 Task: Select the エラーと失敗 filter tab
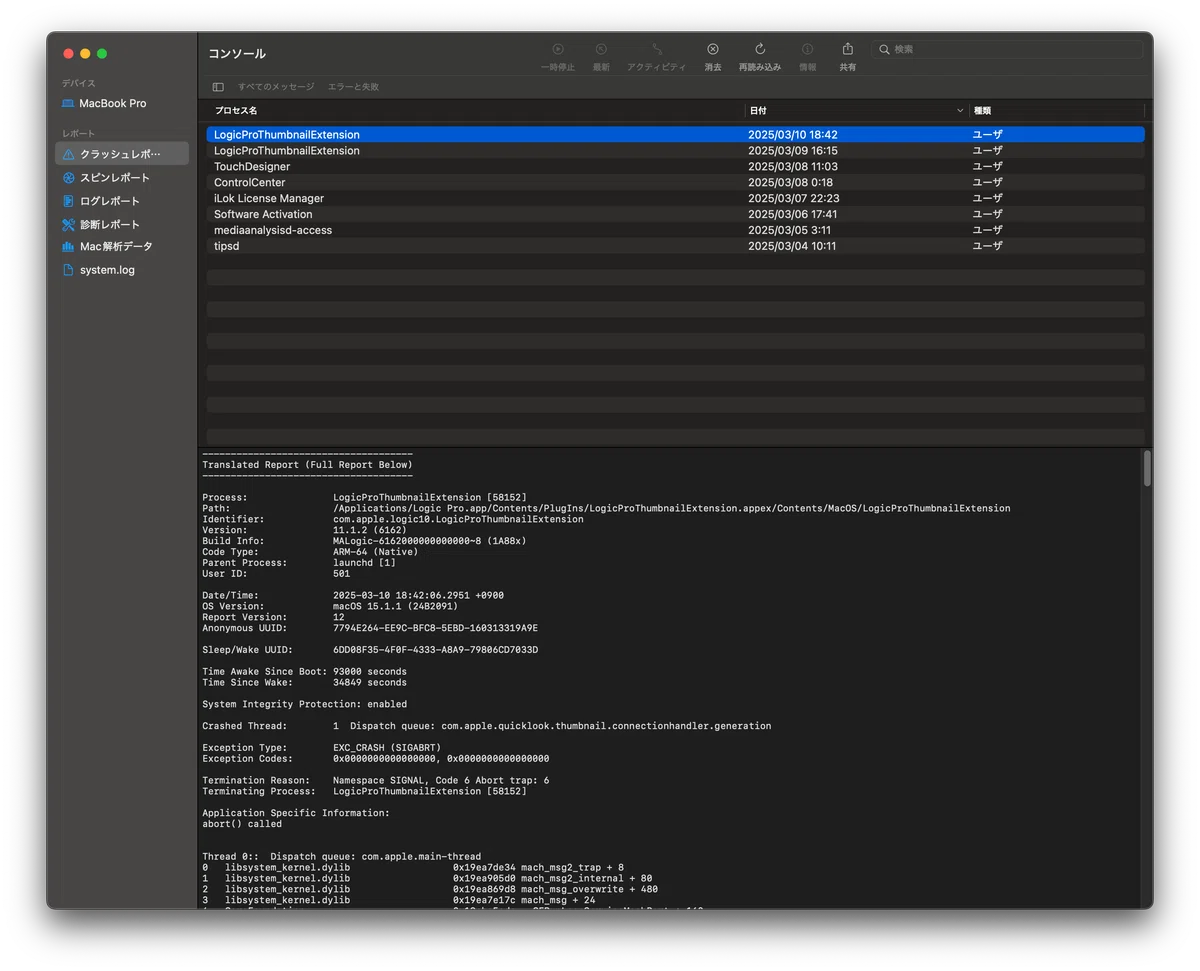pos(353,87)
